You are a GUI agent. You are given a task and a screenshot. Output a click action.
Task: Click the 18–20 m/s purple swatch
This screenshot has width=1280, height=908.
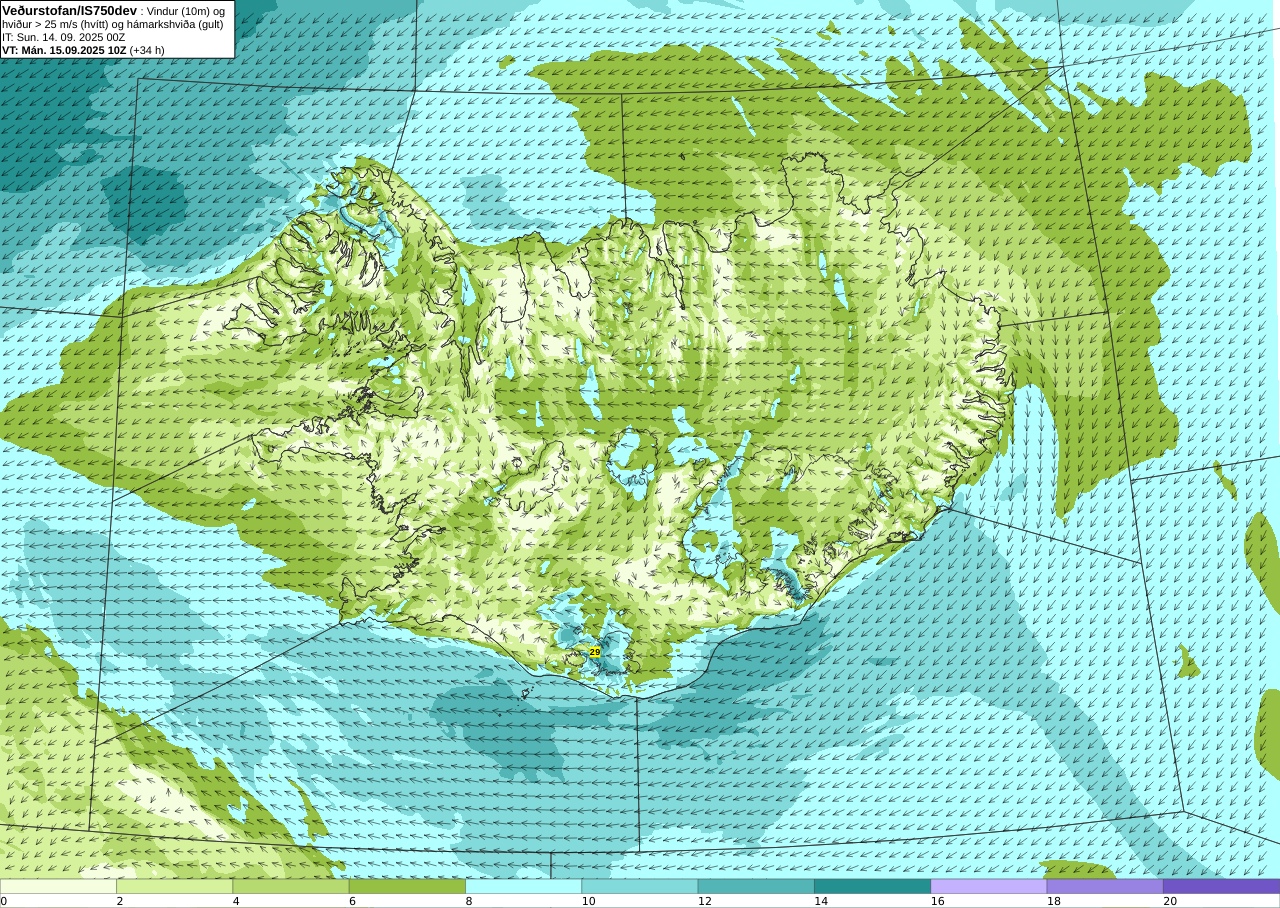coord(1105,886)
